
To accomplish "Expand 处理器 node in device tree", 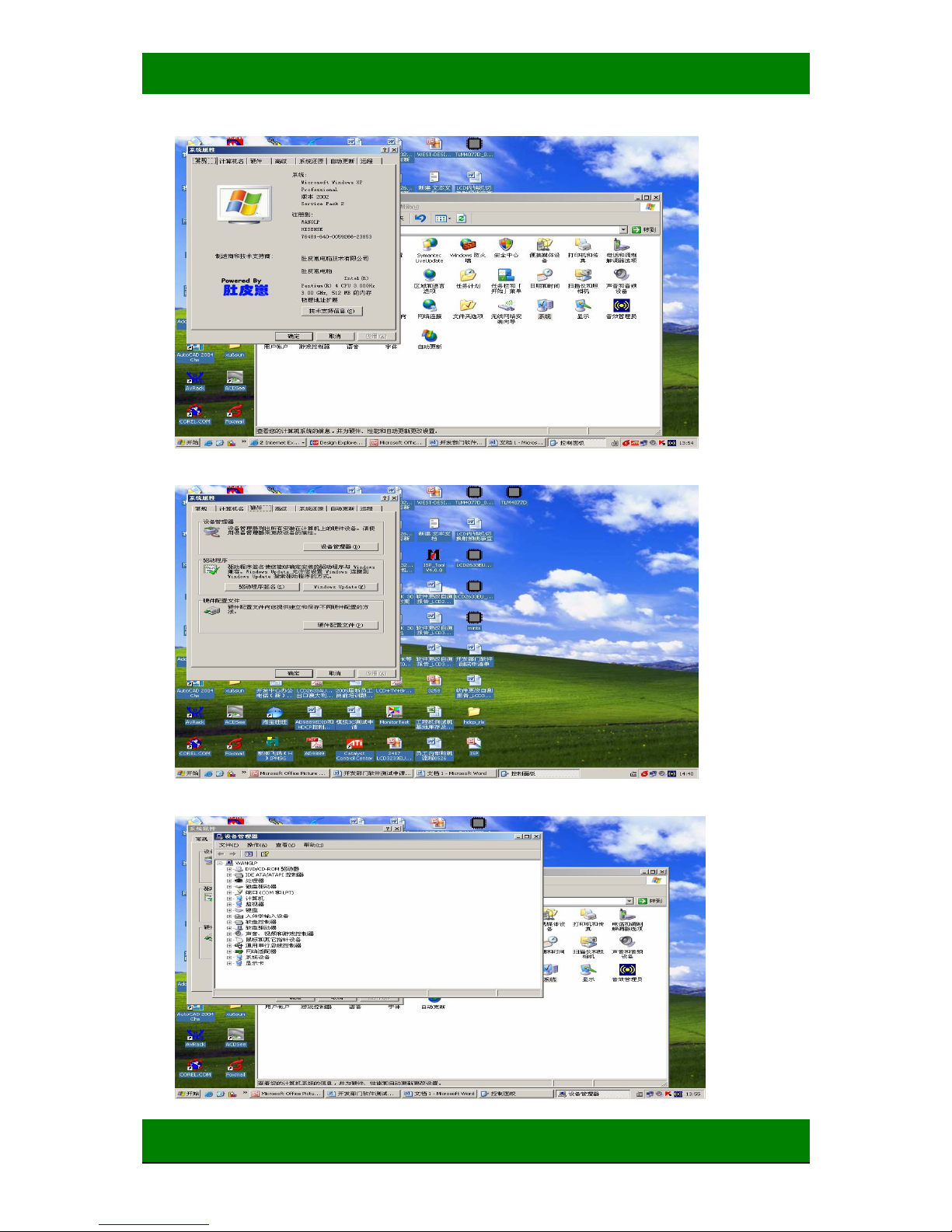I will coord(229,881).
